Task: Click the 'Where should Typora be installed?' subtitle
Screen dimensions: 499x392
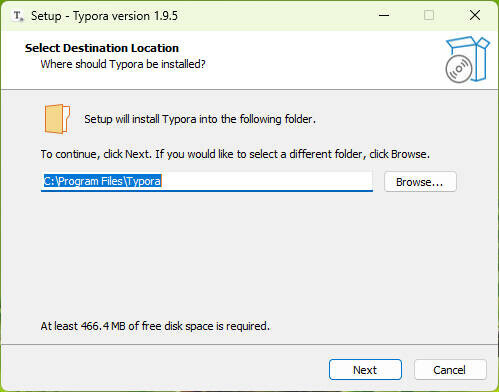Action: pos(123,64)
